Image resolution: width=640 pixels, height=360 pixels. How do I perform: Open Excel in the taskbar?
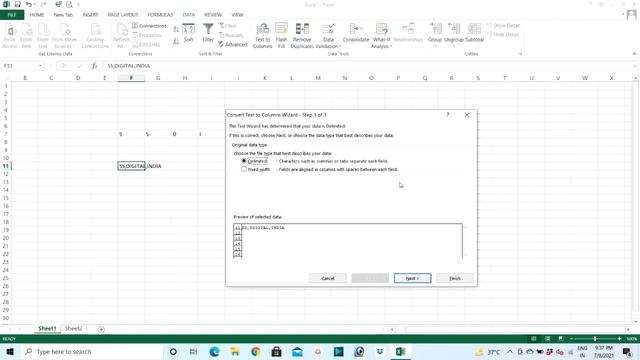point(400,351)
